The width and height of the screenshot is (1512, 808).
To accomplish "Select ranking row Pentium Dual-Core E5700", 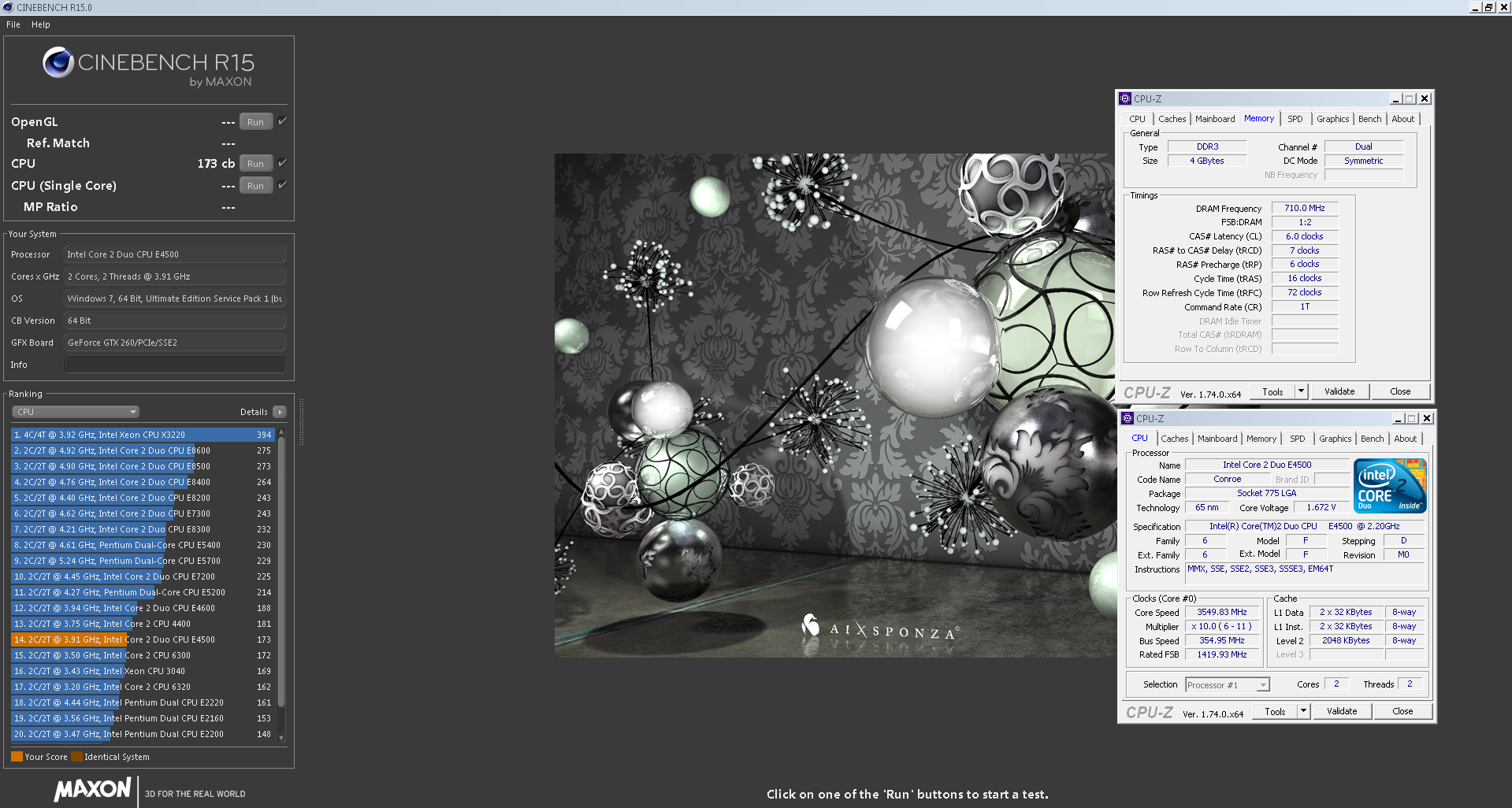I will pos(143,561).
